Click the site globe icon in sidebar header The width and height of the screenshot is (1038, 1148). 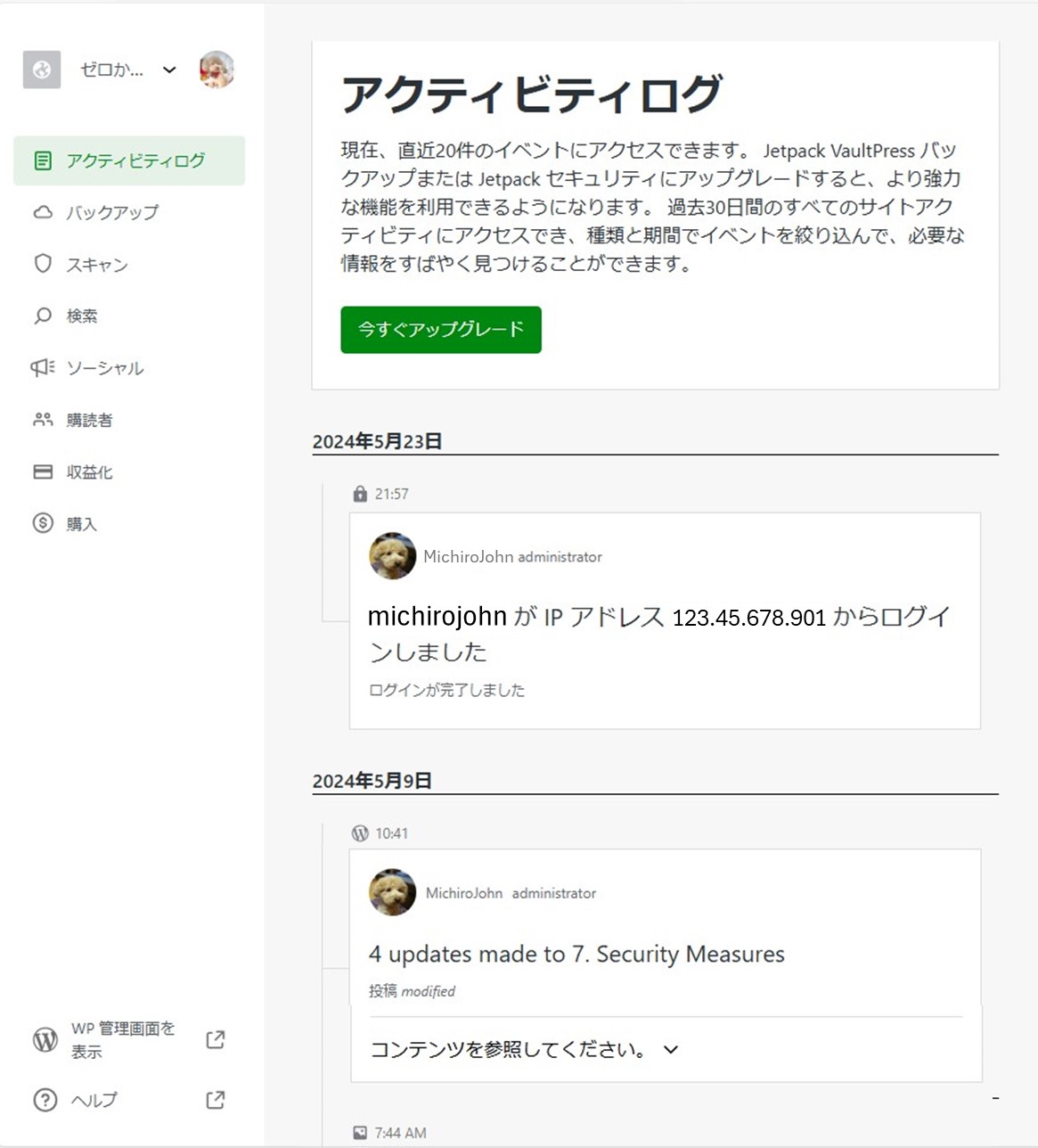coord(42,70)
